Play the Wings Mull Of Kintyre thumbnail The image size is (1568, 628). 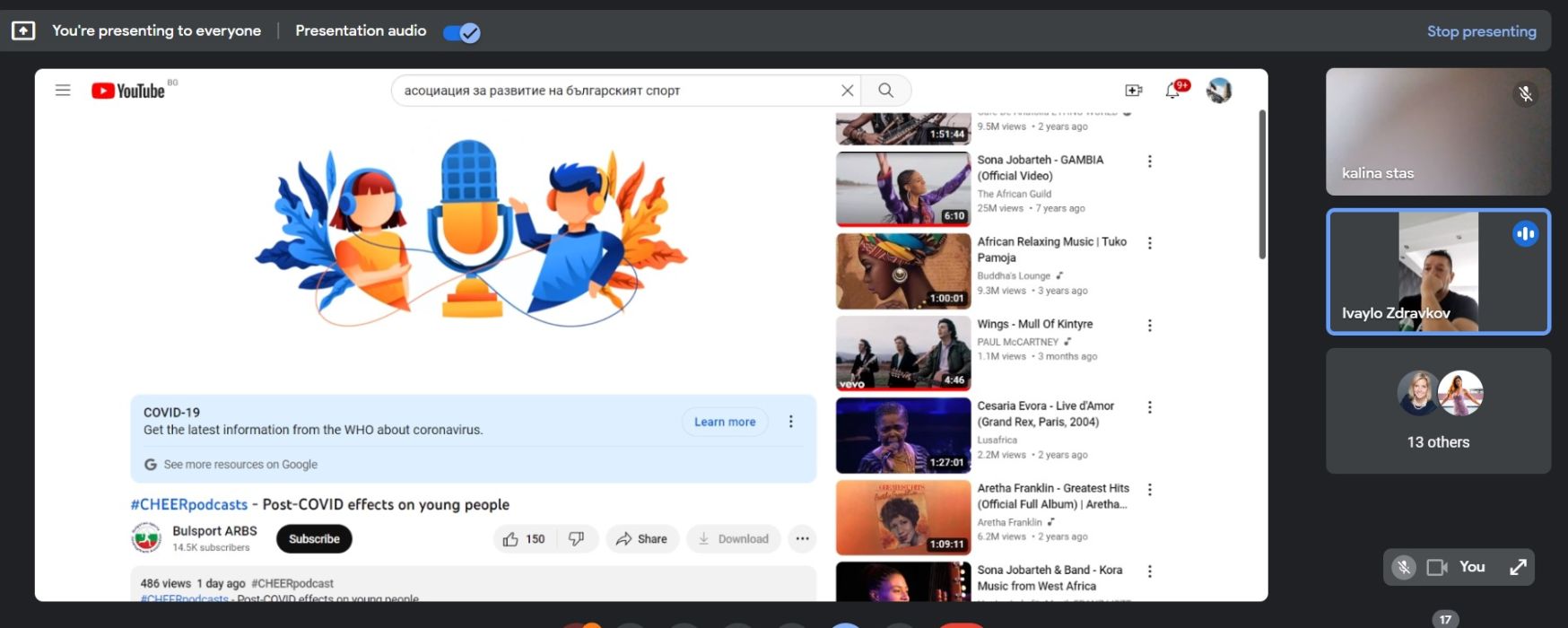click(x=903, y=353)
